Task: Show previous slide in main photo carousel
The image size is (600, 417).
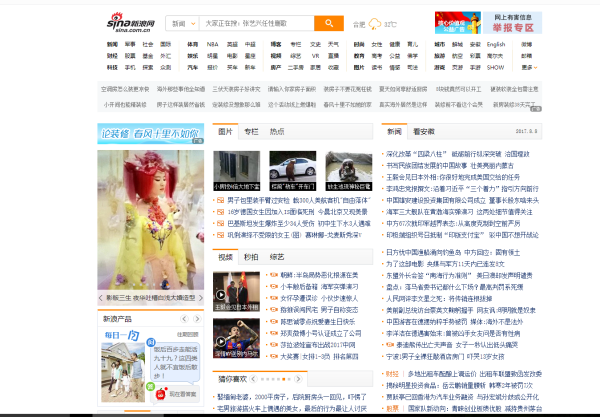Action: tap(101, 298)
